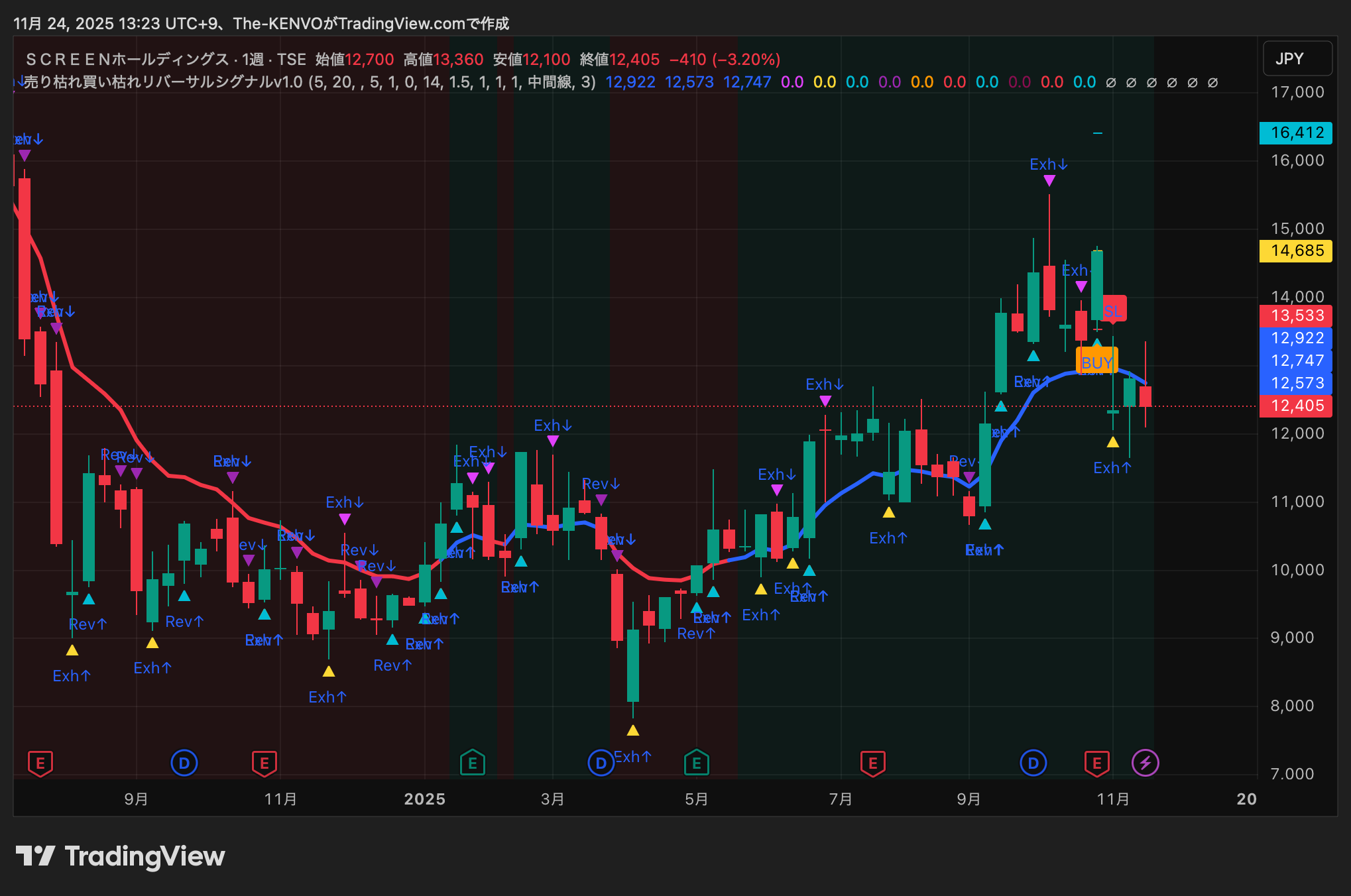Open the JPY currency selector
This screenshot has width=1351, height=896.
[x=1297, y=58]
